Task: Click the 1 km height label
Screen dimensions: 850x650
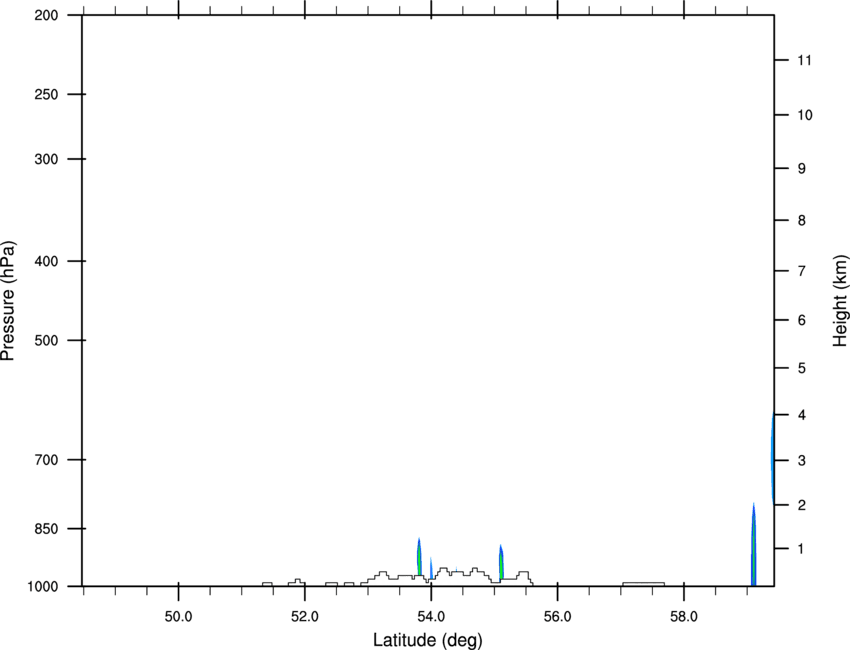Action: [801, 549]
